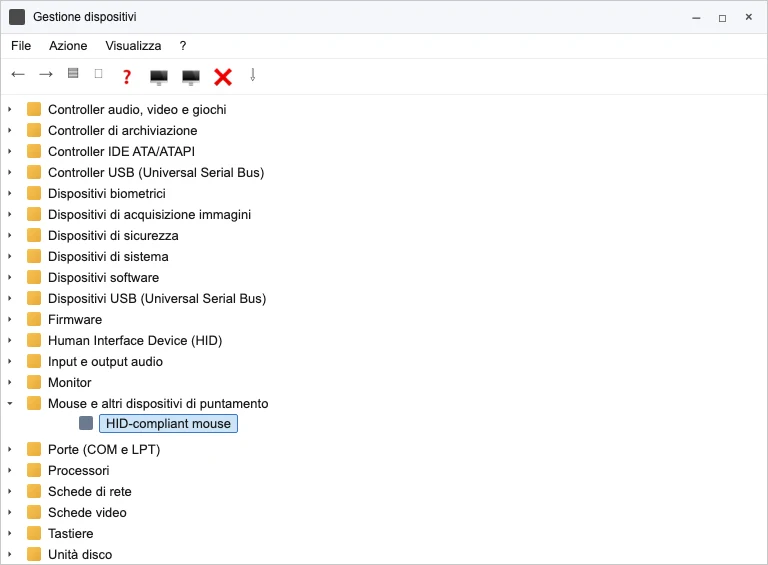Click the Input e output audio folder icon

(34, 361)
